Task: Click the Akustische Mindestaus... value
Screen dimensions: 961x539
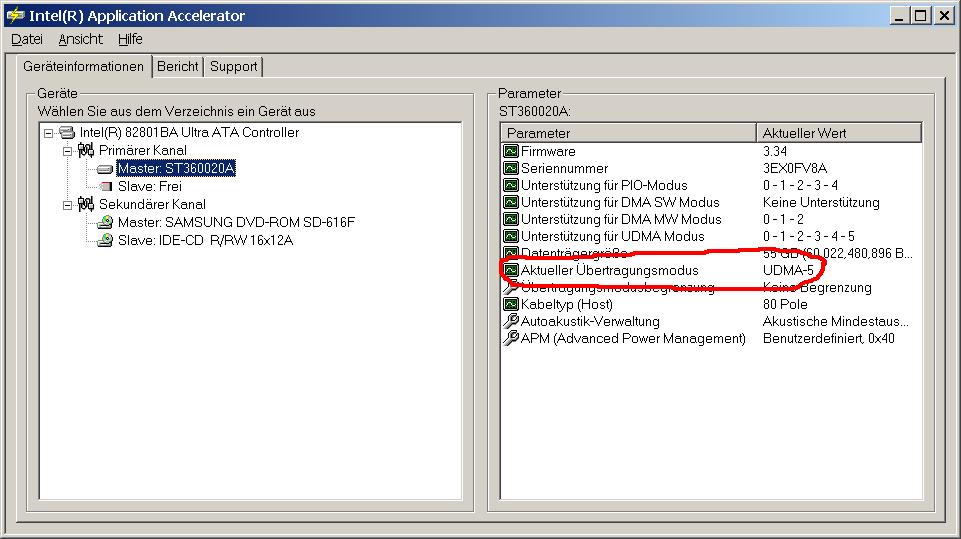Action: [836, 321]
